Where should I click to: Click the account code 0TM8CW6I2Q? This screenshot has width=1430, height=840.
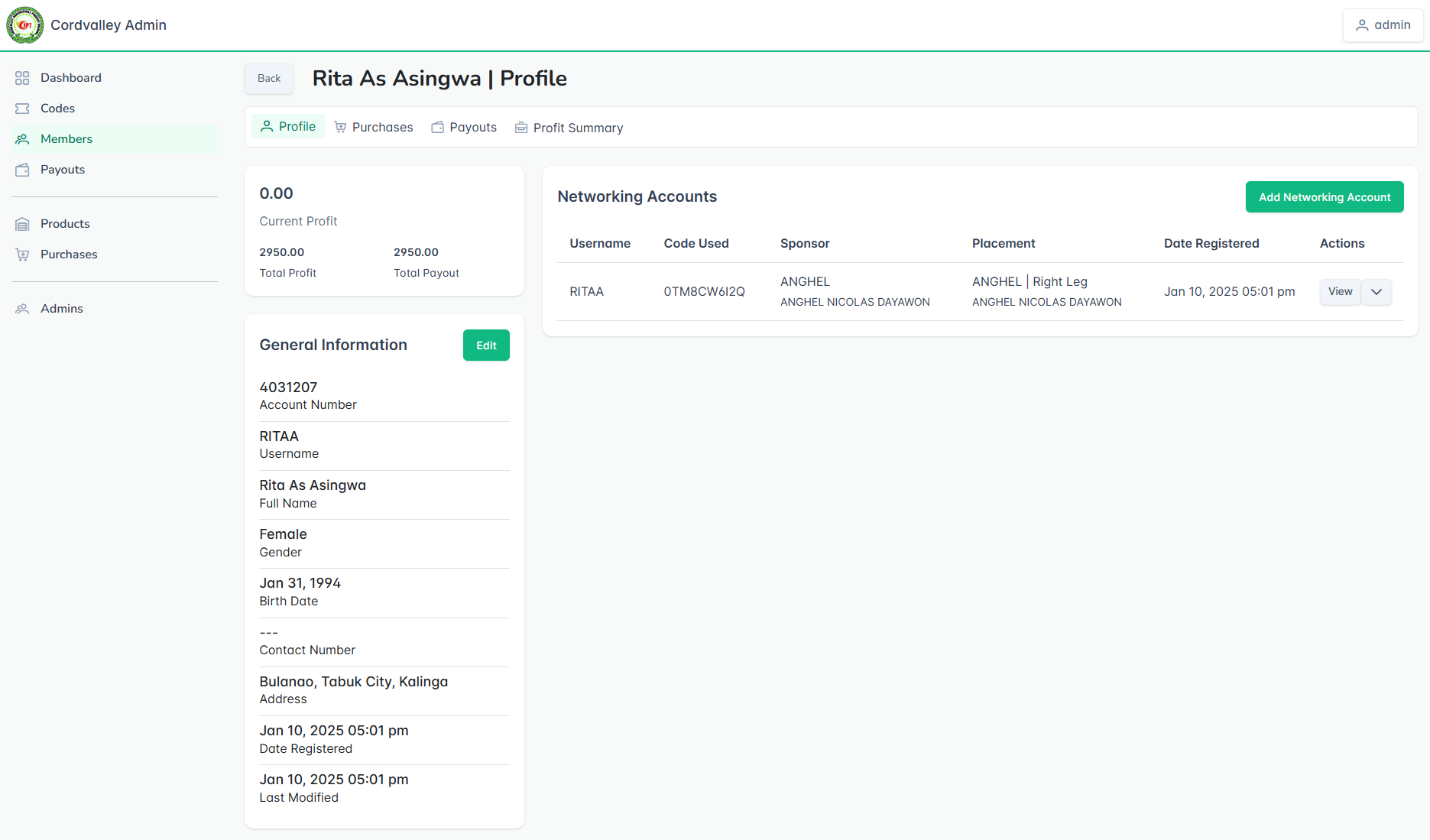(704, 291)
